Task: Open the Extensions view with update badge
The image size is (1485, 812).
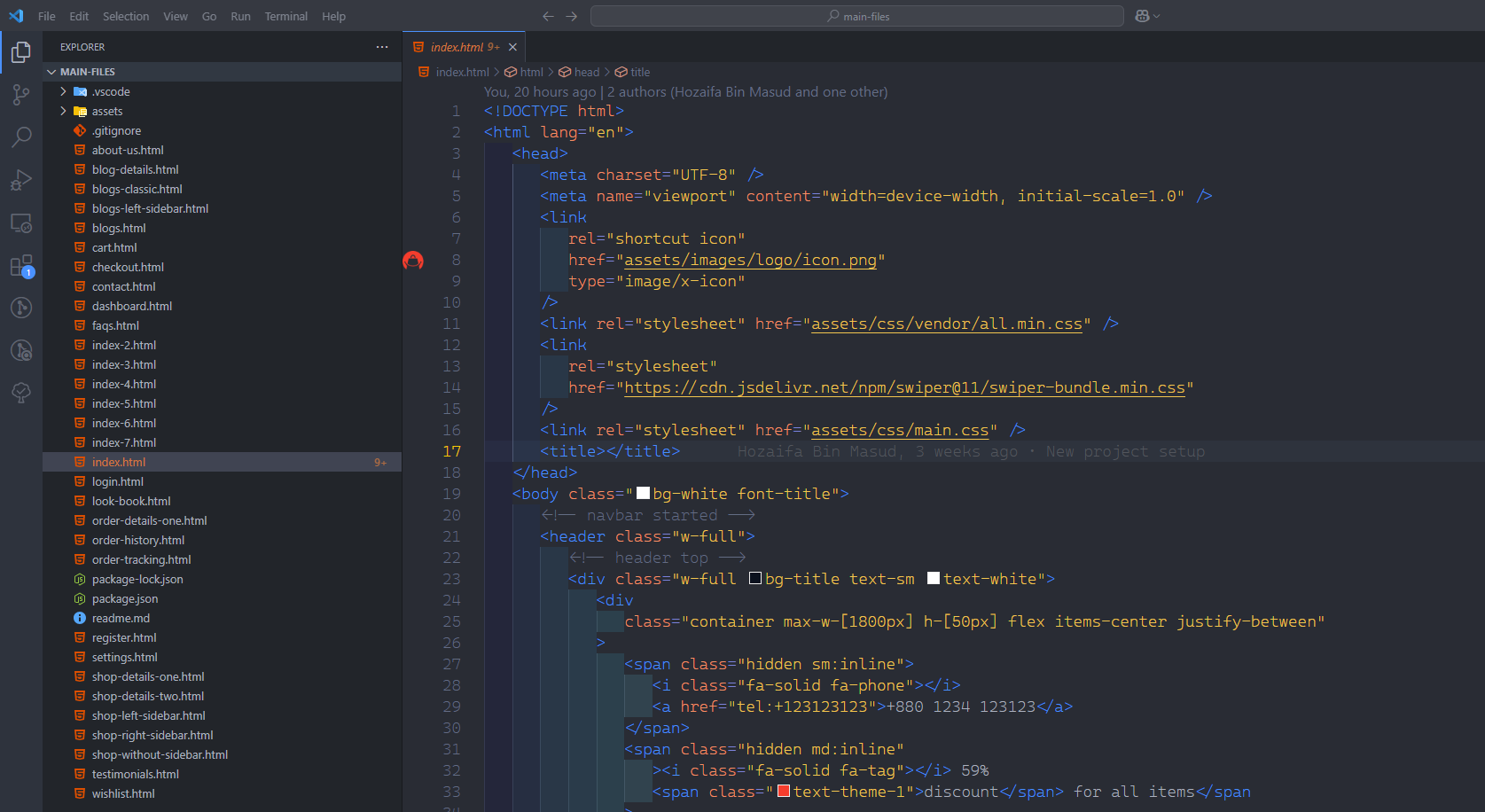Action: [x=21, y=266]
